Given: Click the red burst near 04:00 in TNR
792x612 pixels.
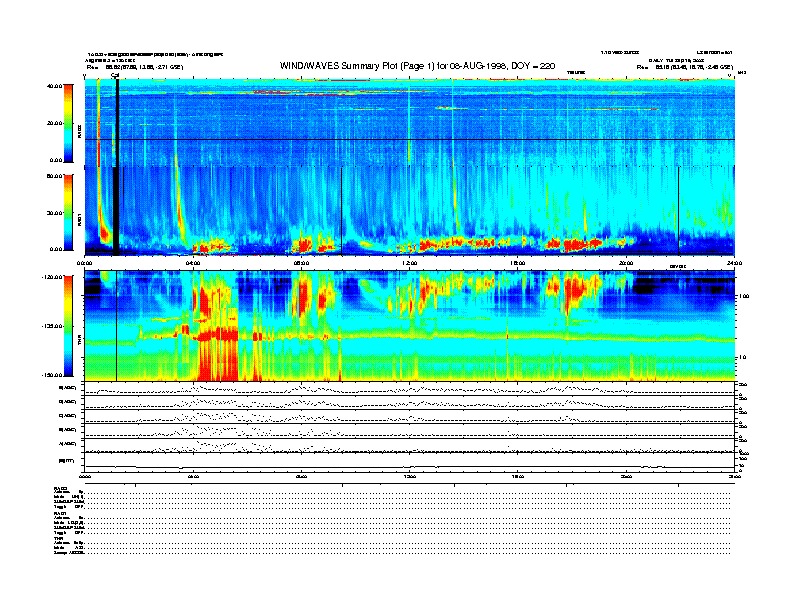Looking at the screenshot, I should 205,302.
